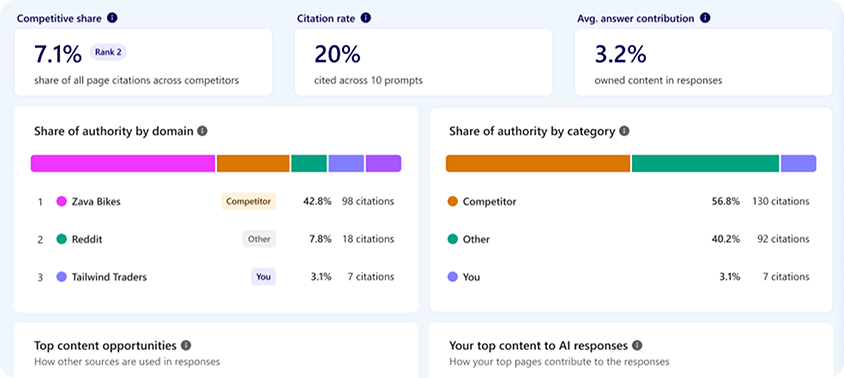Click the Competitor tag on Zava Bikes row
Image resolution: width=844 pixels, height=378 pixels.
(x=248, y=201)
